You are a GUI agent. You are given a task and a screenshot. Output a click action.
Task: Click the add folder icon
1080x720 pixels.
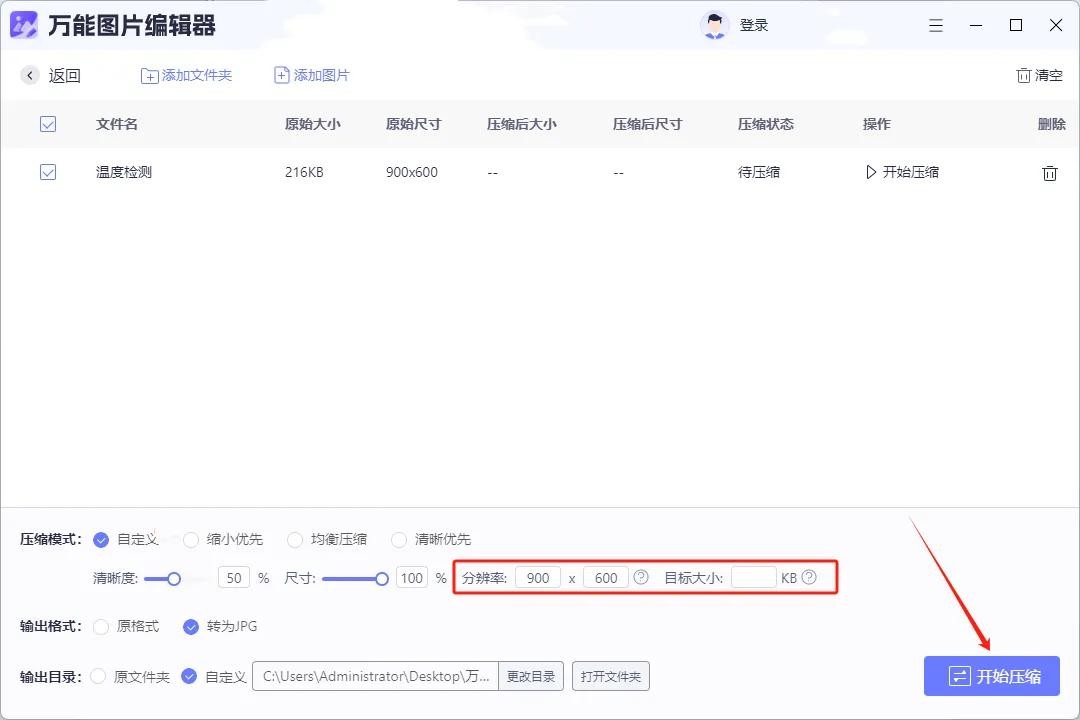click(149, 76)
